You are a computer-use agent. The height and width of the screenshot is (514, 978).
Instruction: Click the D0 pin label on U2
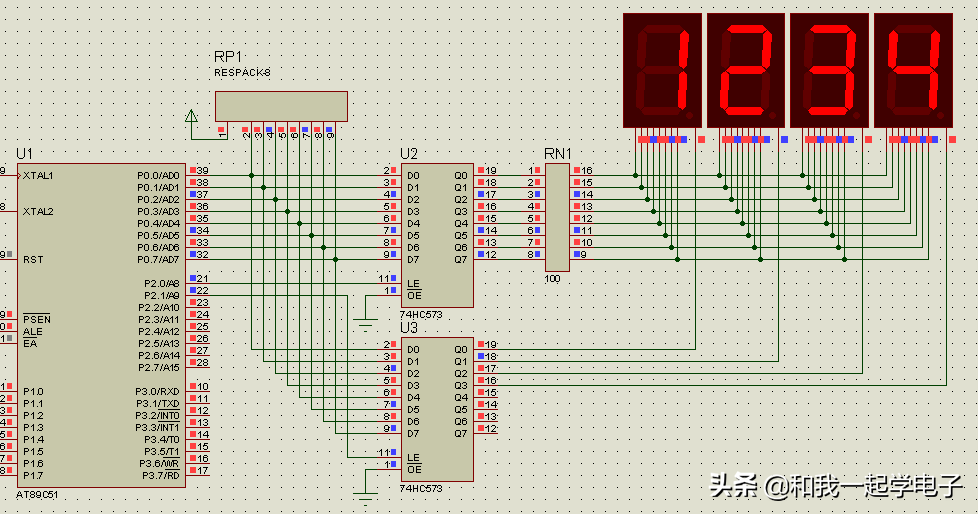[x=414, y=175]
